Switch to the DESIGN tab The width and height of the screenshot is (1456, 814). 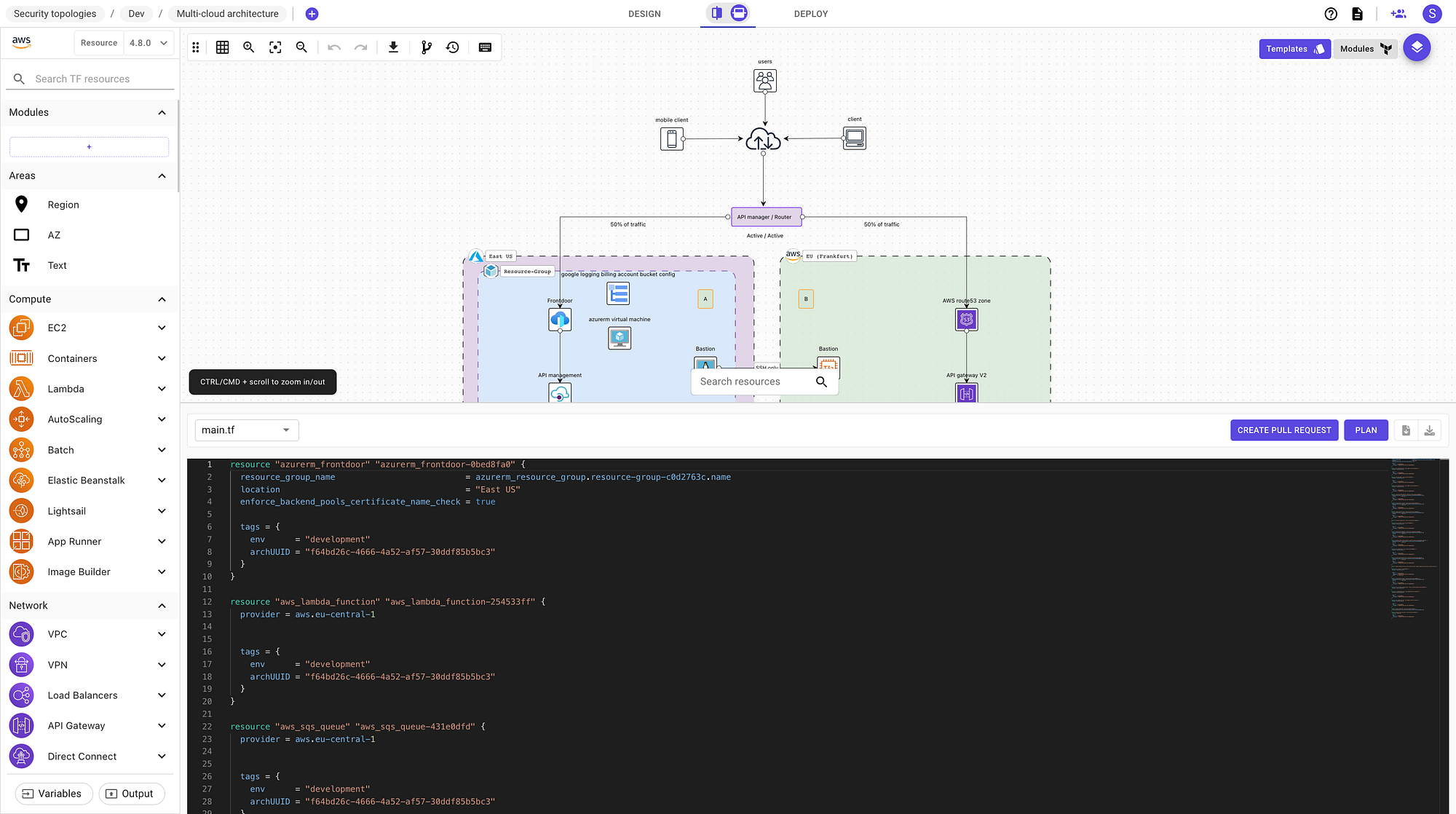[644, 14]
